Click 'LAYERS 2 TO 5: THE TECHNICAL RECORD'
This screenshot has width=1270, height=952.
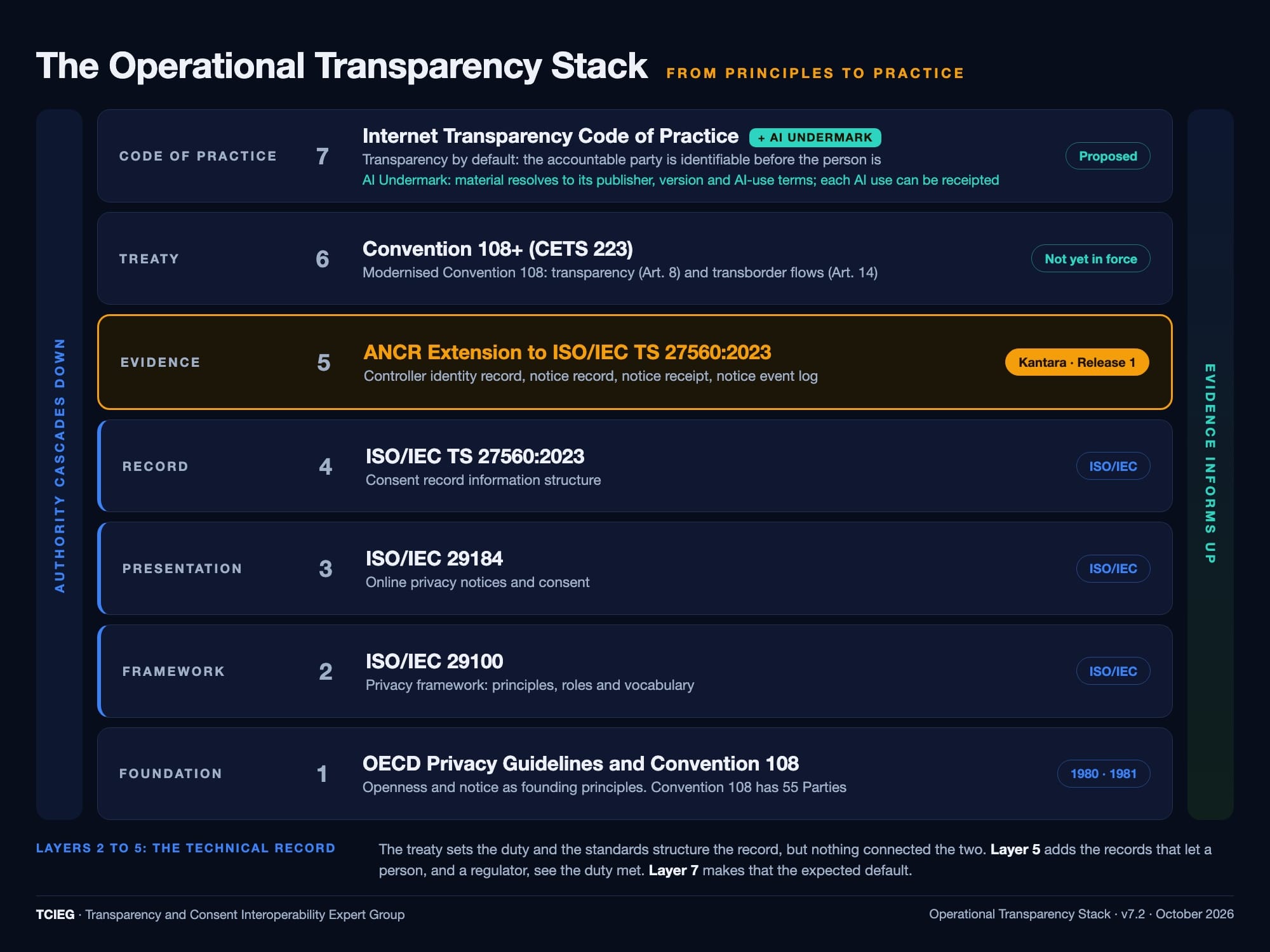(185, 849)
